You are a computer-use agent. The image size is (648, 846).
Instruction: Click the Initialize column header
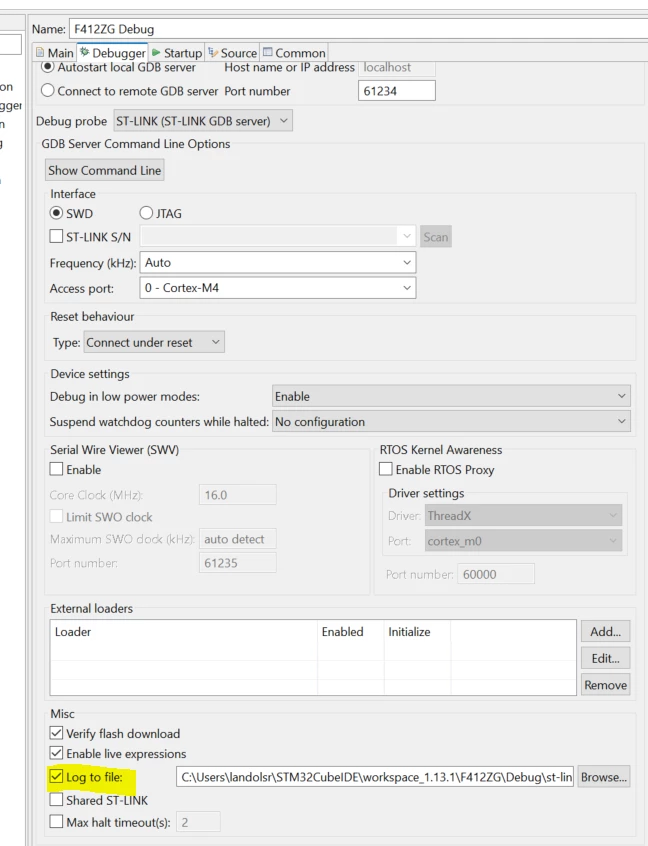click(x=417, y=632)
